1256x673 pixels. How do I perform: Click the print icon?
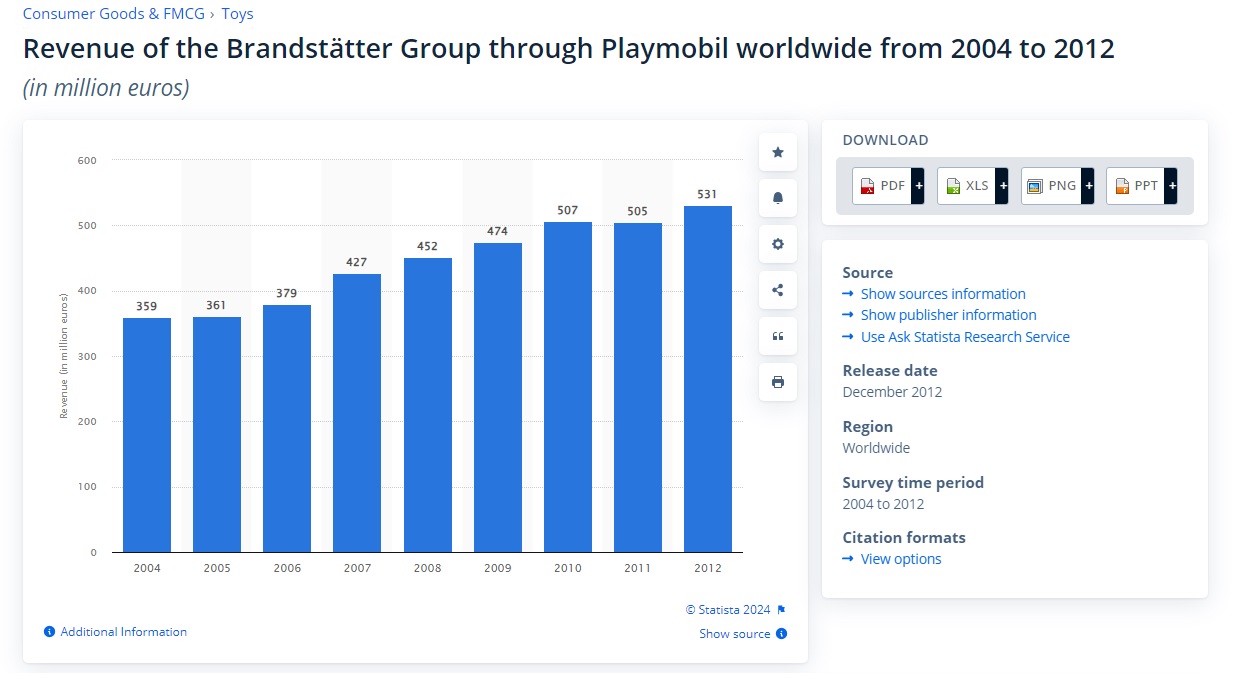pyautogui.click(x=778, y=382)
